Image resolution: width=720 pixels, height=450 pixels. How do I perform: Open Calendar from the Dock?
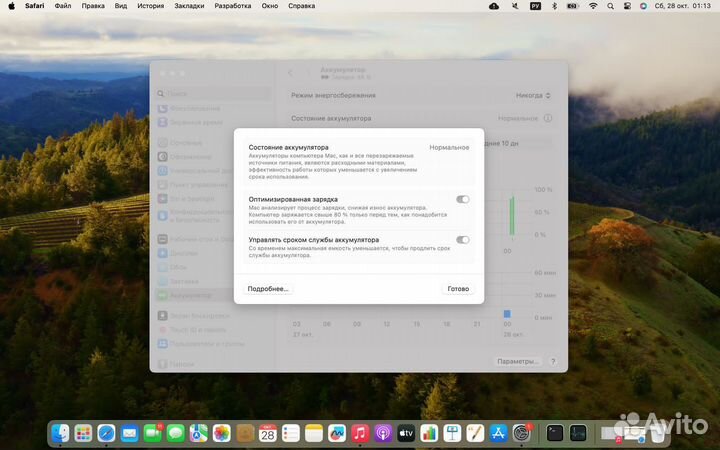[268, 433]
